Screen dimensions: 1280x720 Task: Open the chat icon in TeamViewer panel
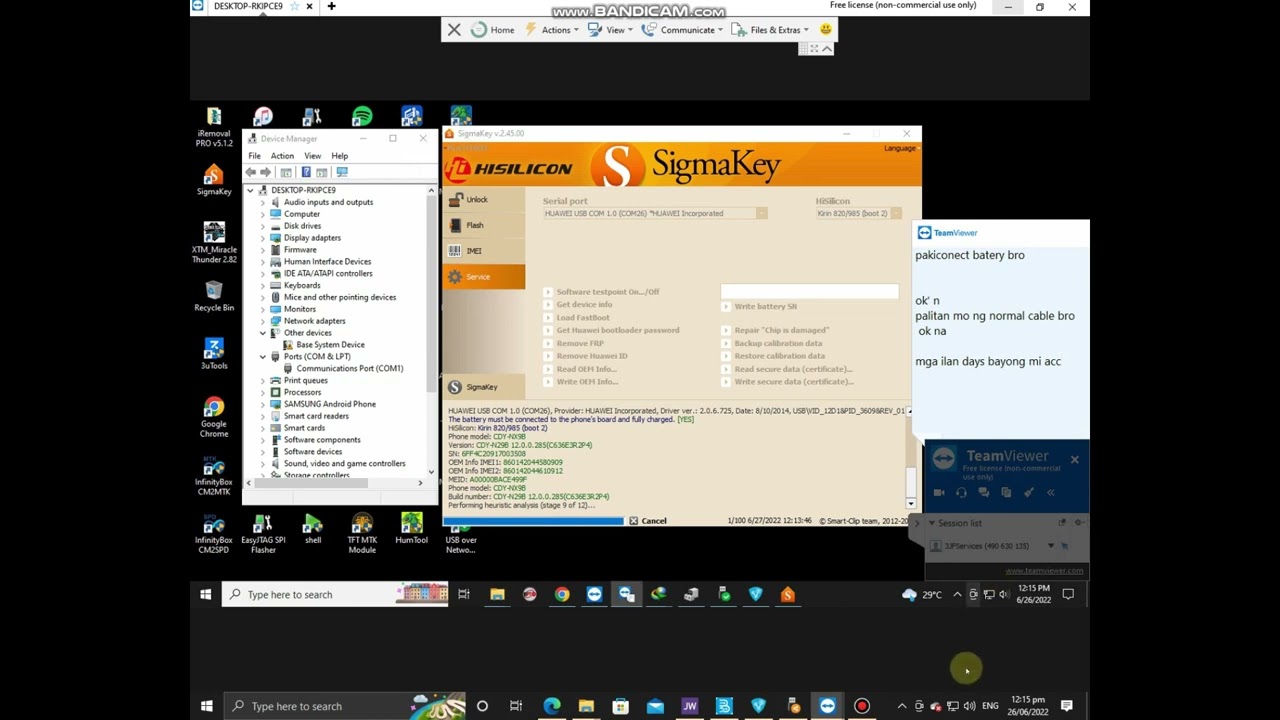[x=984, y=492]
